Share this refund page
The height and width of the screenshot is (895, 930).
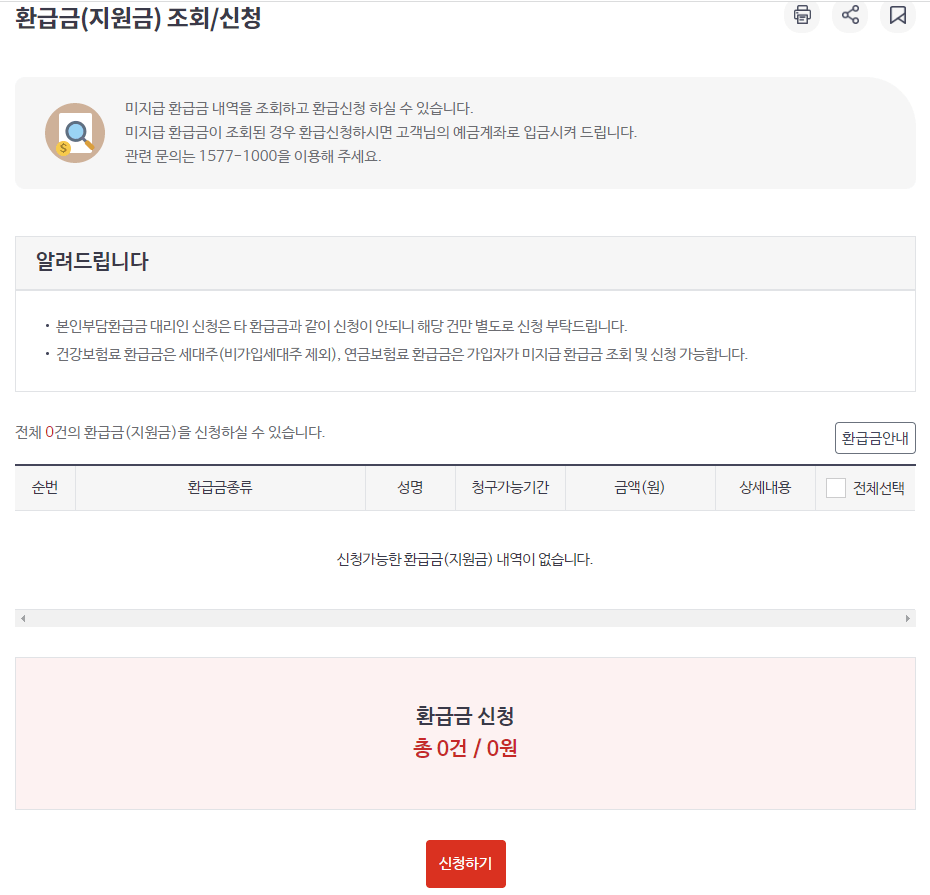click(x=849, y=17)
